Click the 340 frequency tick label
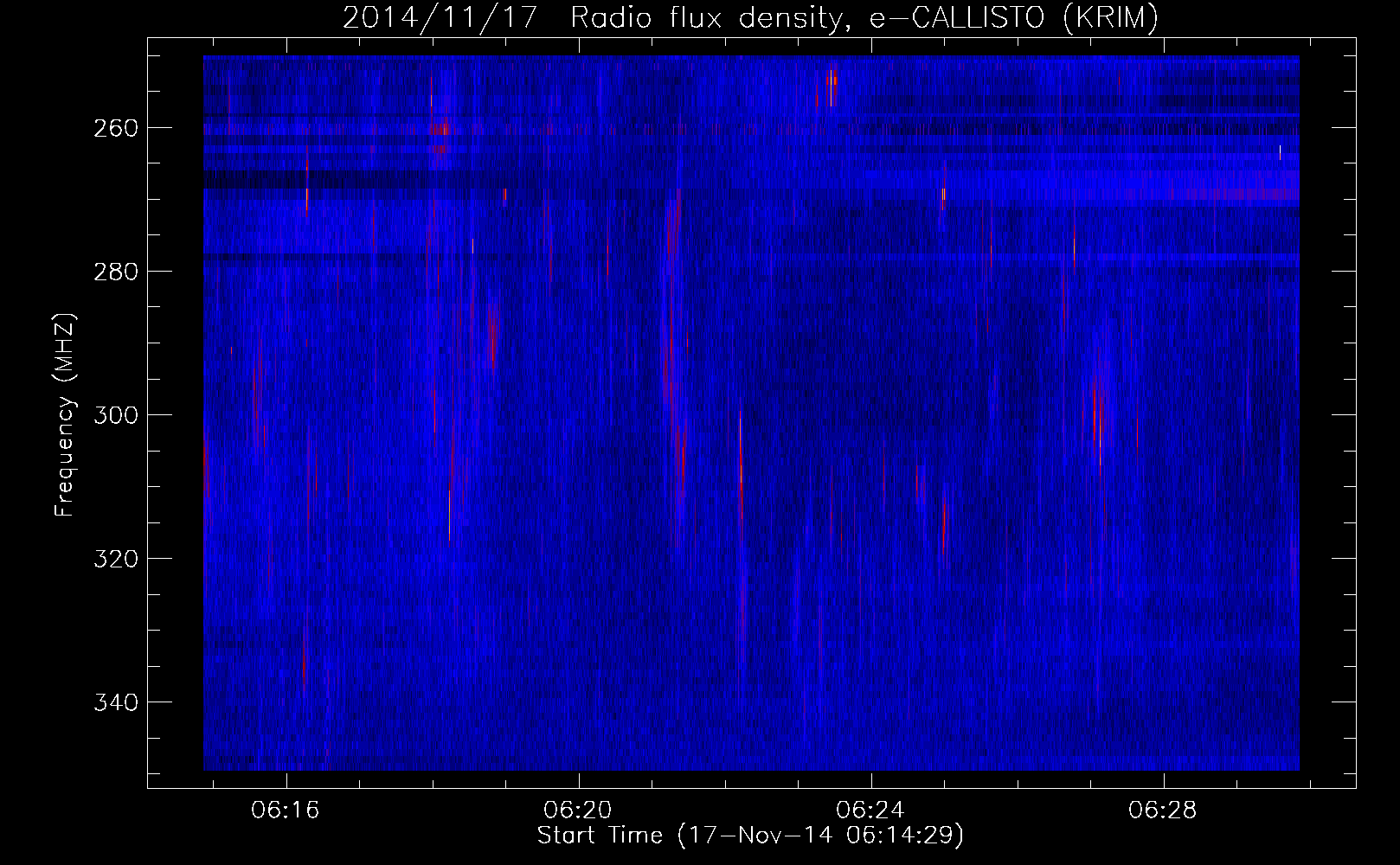Image resolution: width=1400 pixels, height=865 pixels. [x=116, y=702]
